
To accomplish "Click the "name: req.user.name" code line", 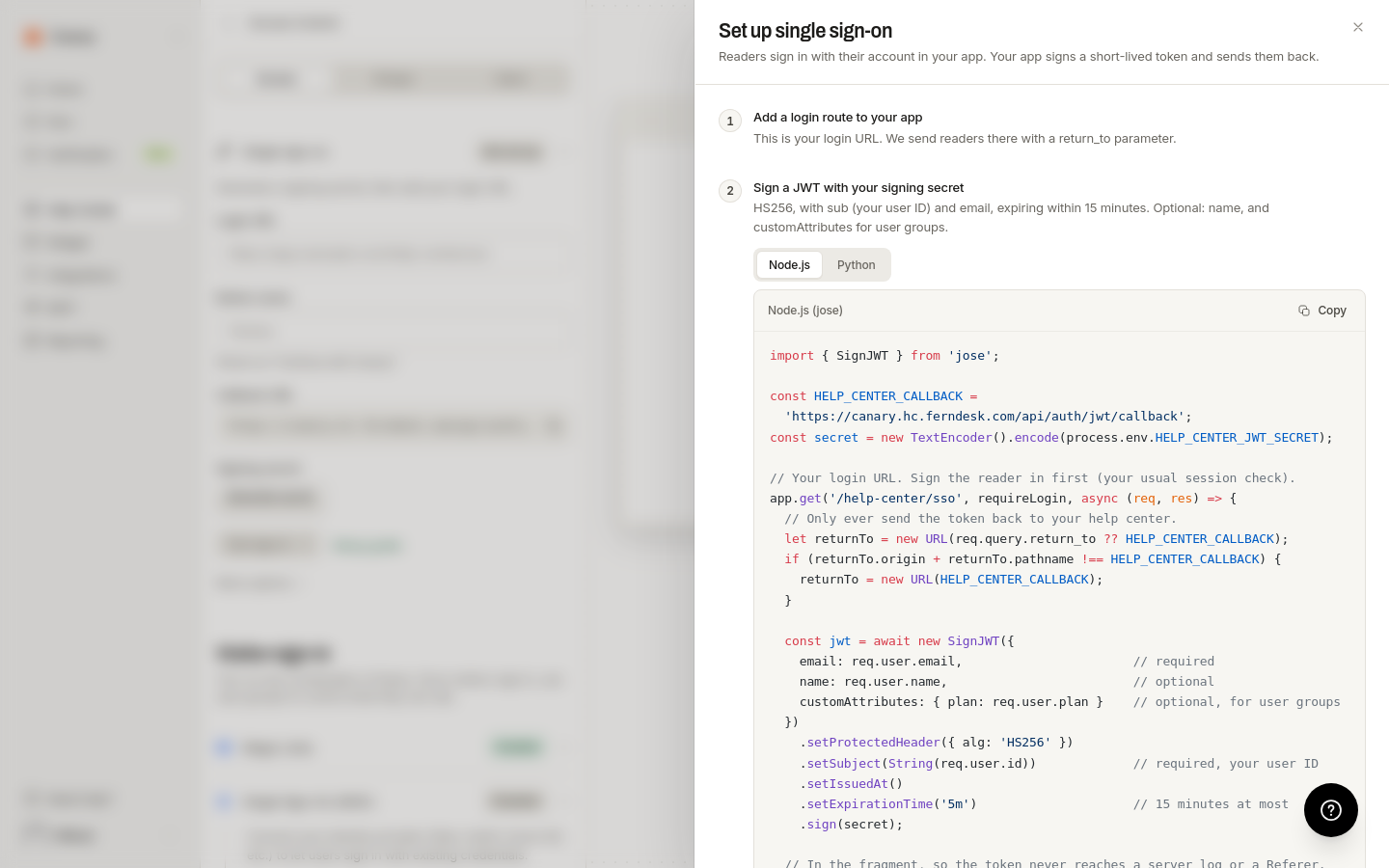I will pos(873,682).
